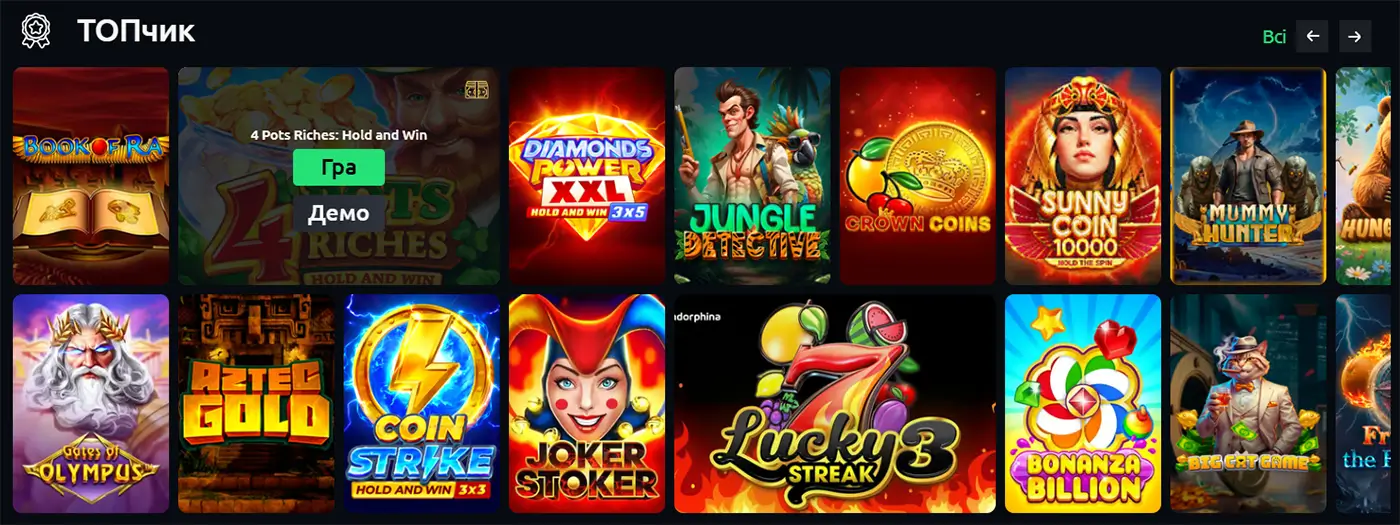Open the Joker Stoker game tile

(x=587, y=403)
